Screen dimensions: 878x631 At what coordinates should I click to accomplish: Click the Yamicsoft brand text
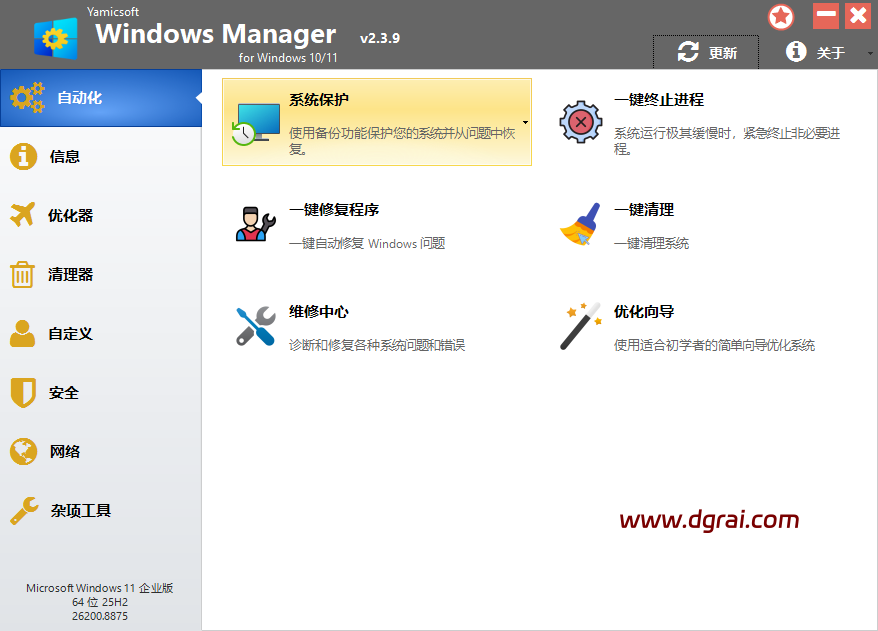pos(113,11)
